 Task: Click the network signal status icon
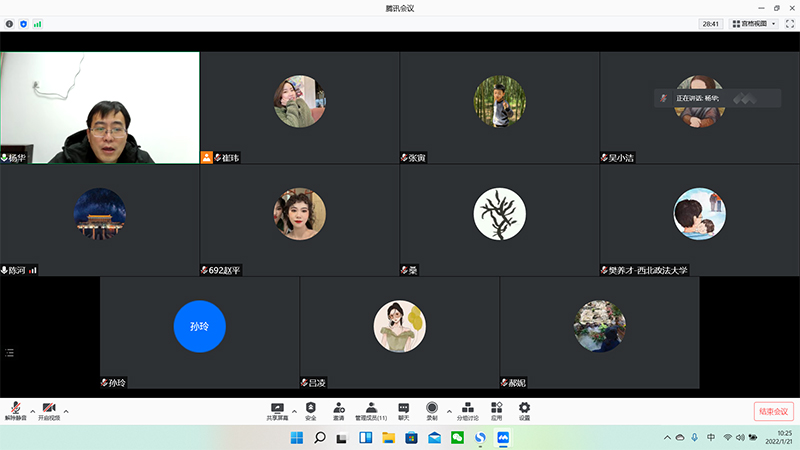pyautogui.click(x=38, y=23)
